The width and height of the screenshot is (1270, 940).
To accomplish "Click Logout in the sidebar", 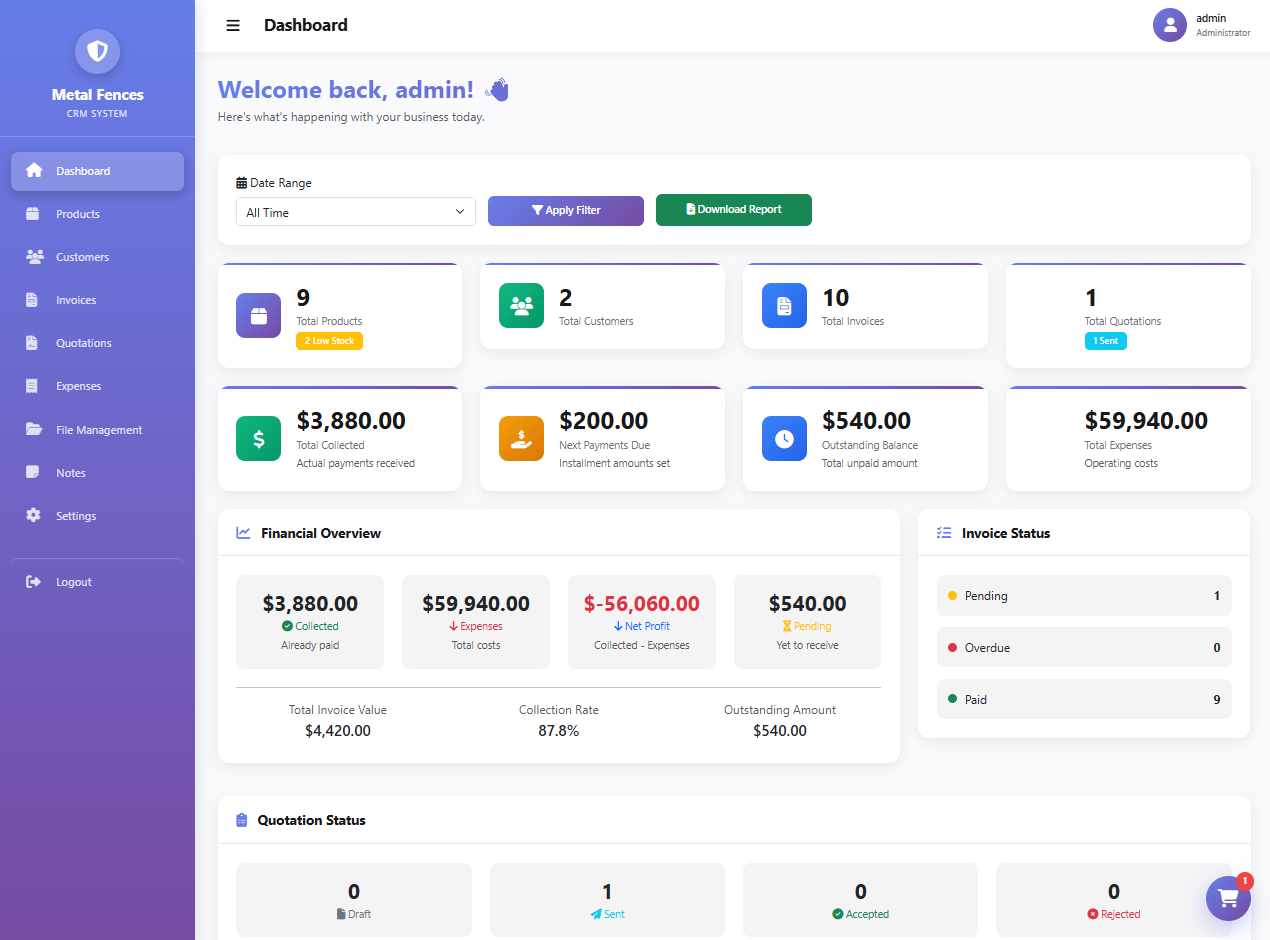I will (x=34, y=581).
